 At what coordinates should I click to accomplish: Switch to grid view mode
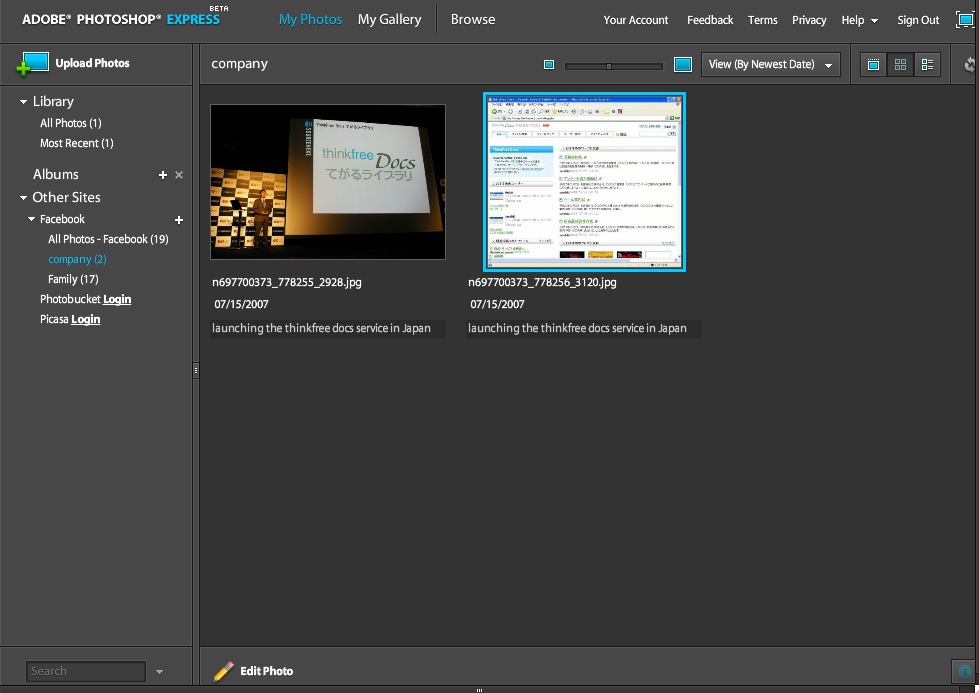click(900, 64)
